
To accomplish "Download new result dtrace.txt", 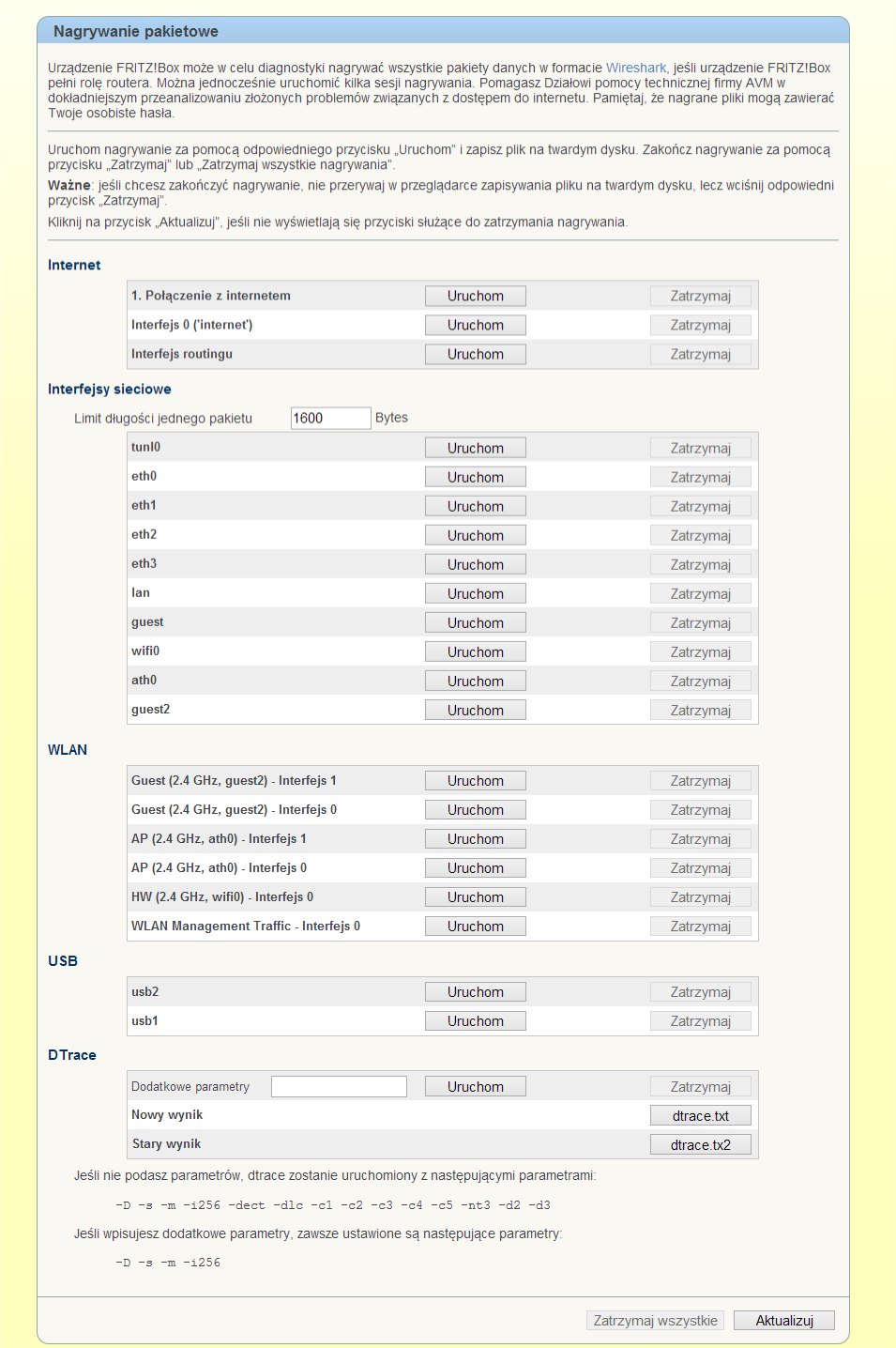I will 700,1115.
